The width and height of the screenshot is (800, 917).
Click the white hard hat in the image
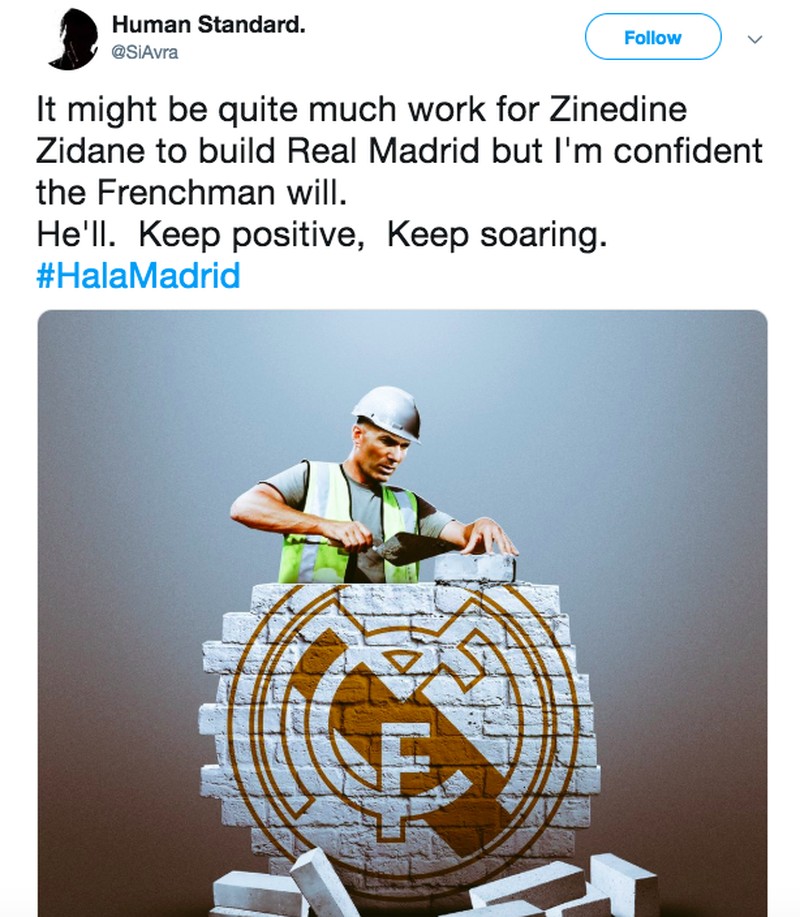click(x=388, y=410)
